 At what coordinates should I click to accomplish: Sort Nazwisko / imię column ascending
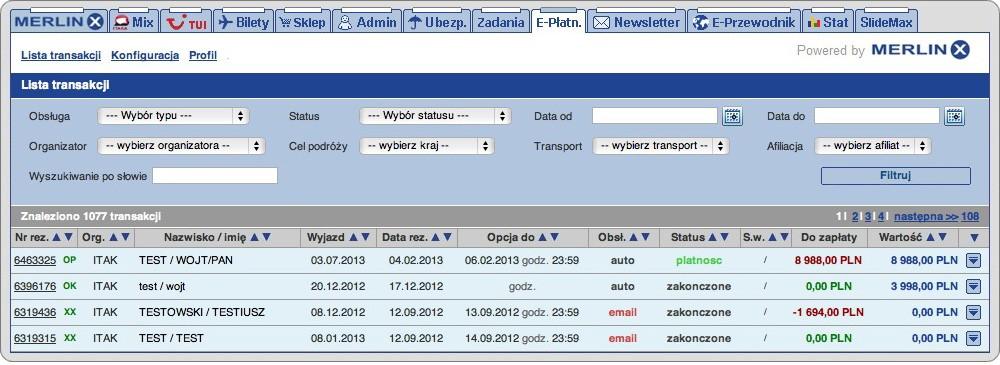tap(254, 237)
